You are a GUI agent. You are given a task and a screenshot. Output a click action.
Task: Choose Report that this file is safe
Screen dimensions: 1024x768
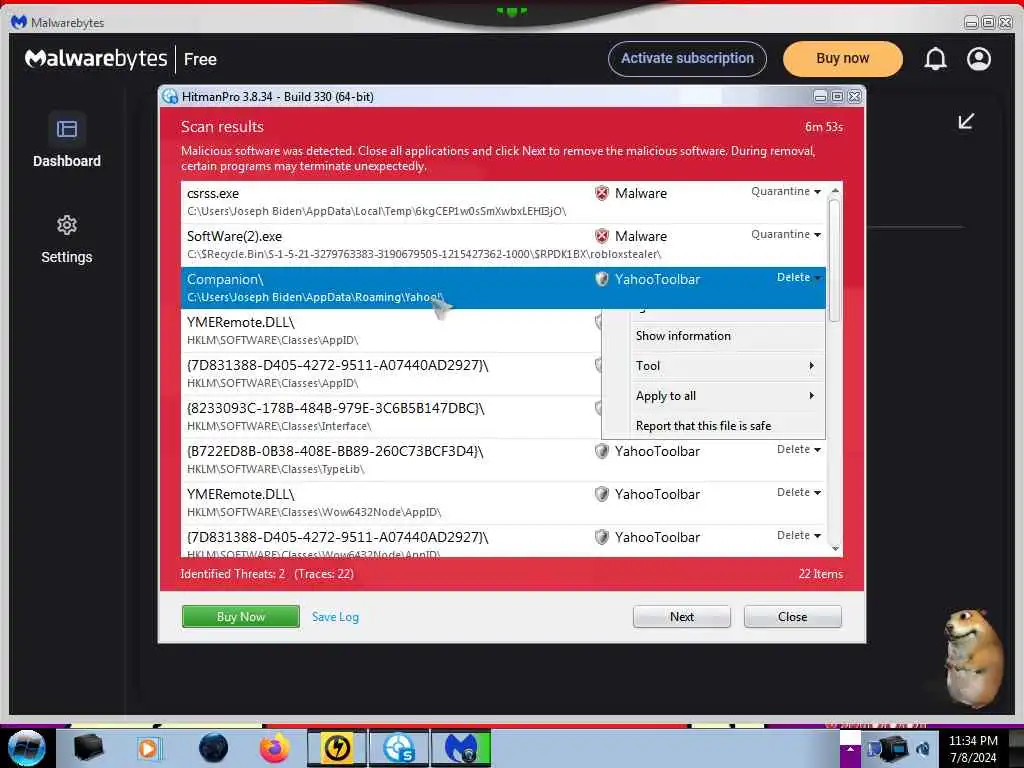tap(713, 425)
